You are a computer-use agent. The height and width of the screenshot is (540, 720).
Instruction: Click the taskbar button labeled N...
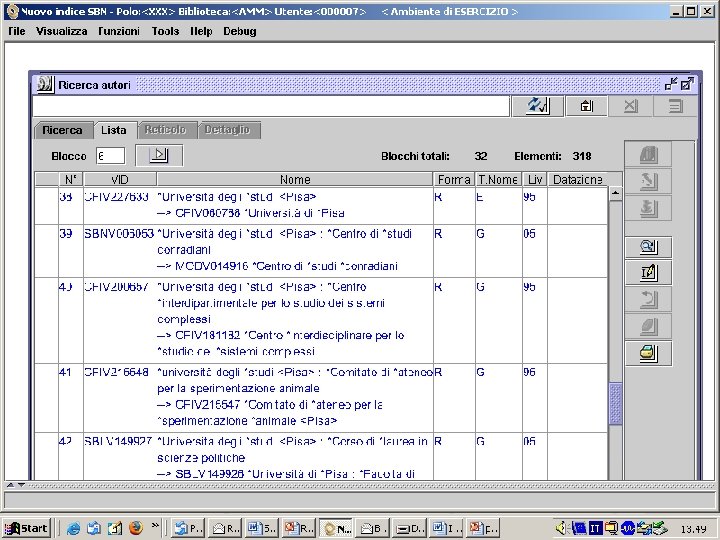pos(336,529)
